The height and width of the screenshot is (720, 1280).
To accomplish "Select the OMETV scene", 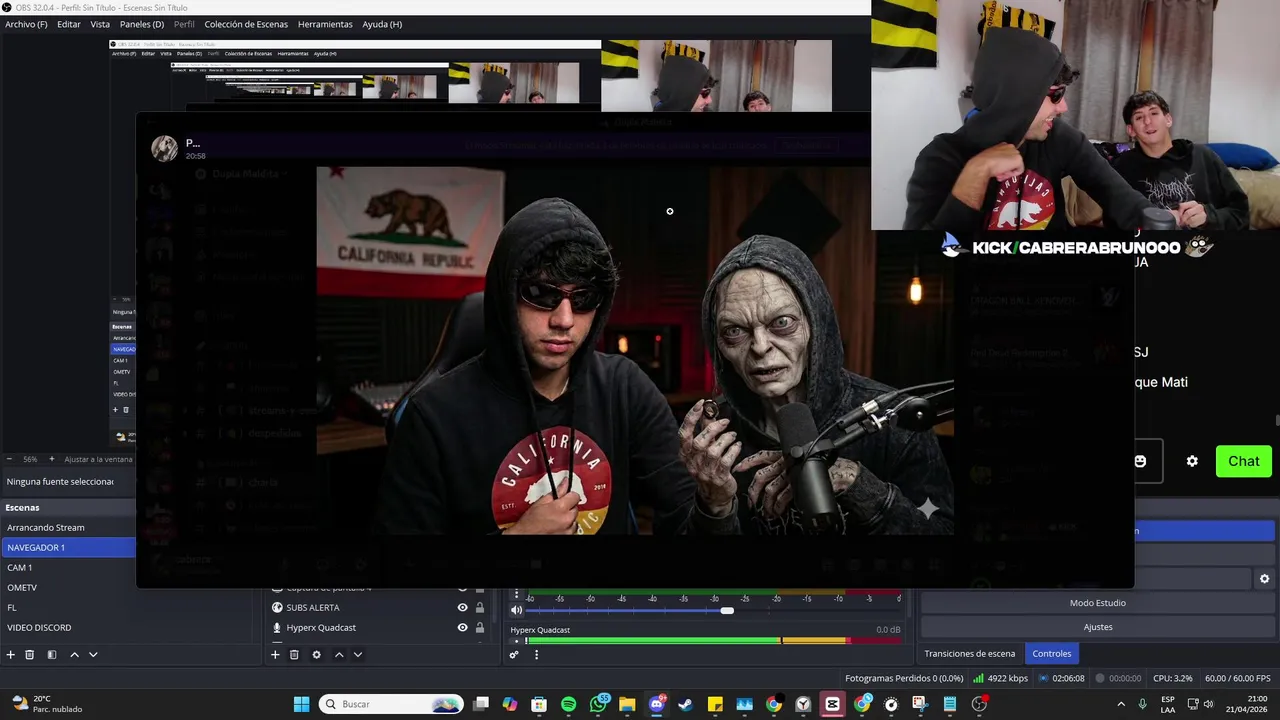I will tap(68, 587).
